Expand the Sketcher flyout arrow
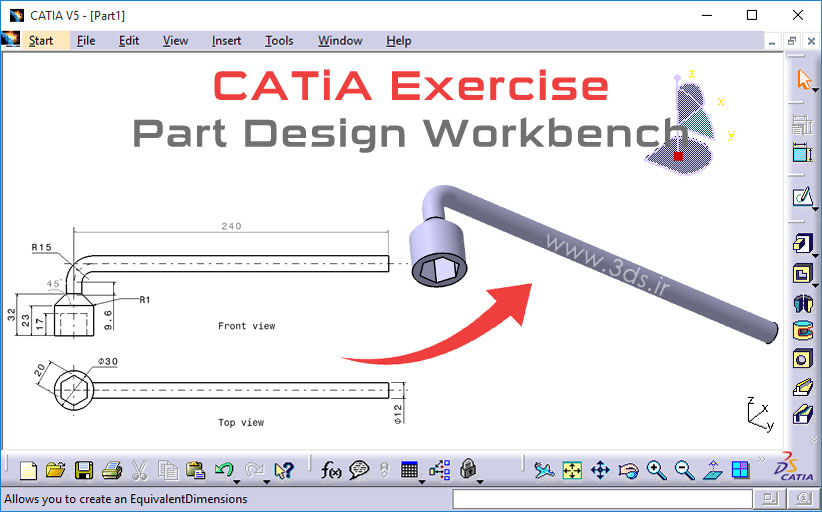Viewport: 822px width, 512px height. click(815, 209)
